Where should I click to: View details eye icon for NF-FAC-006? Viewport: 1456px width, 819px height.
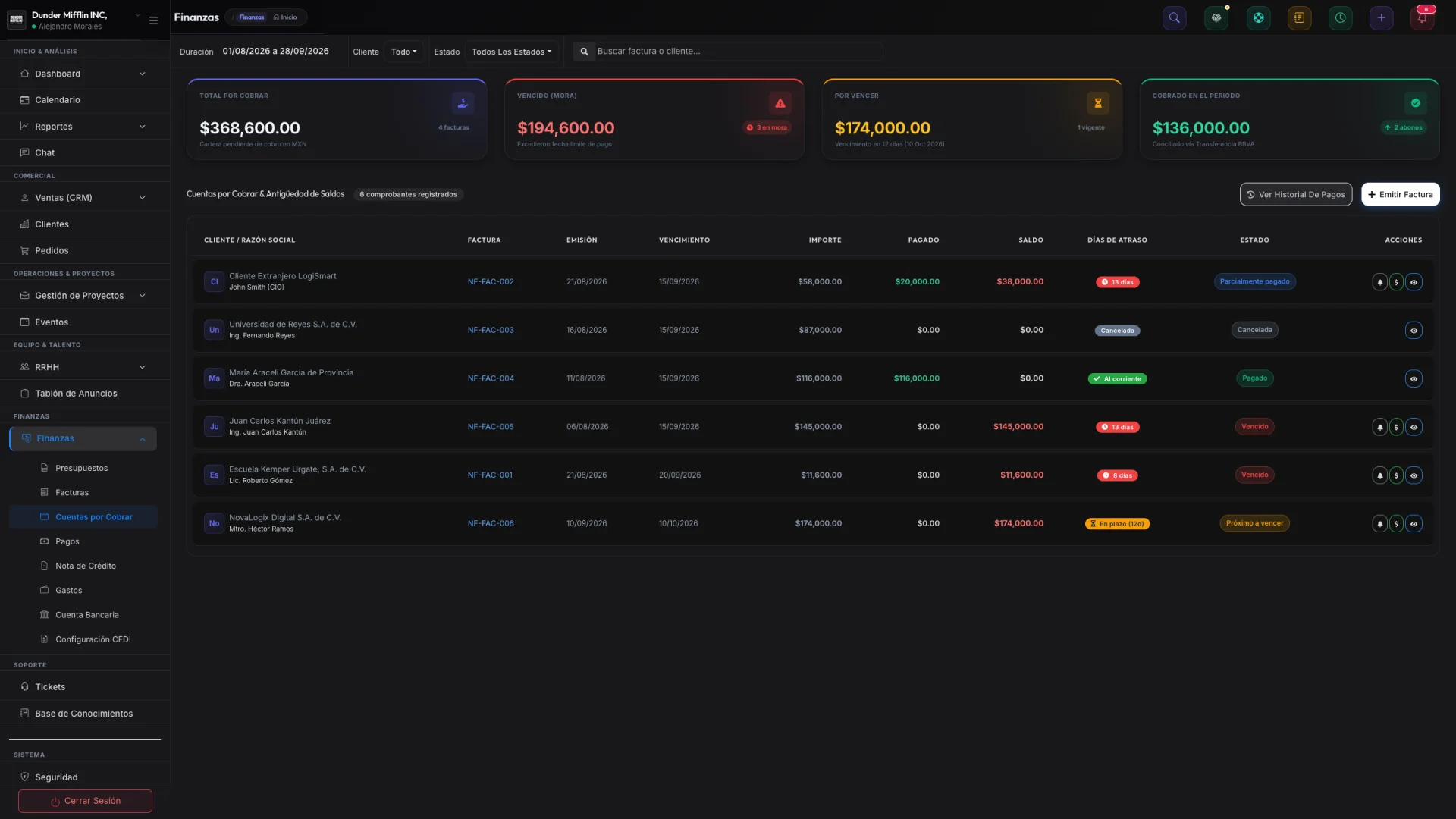[x=1414, y=524]
